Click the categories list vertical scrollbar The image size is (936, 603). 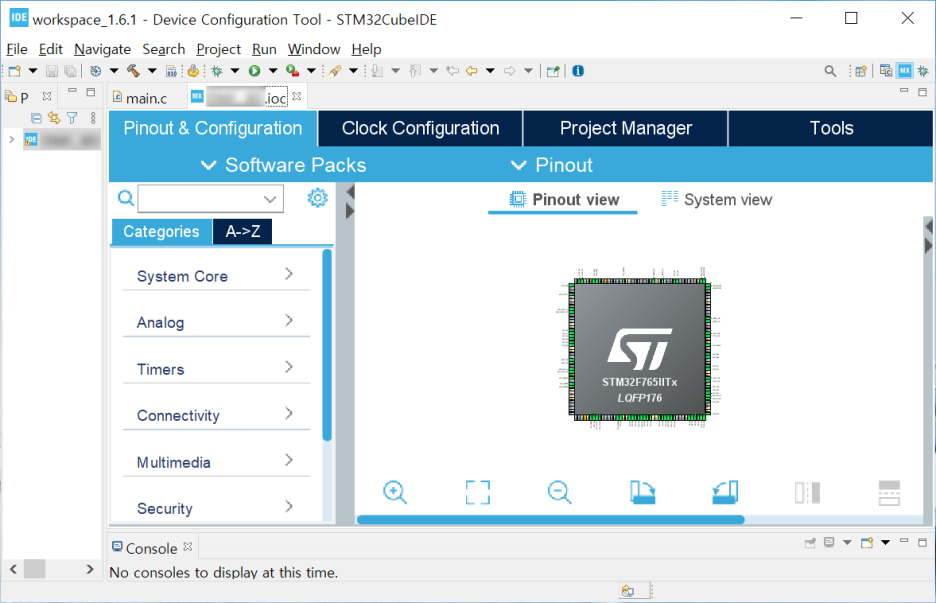(x=327, y=345)
